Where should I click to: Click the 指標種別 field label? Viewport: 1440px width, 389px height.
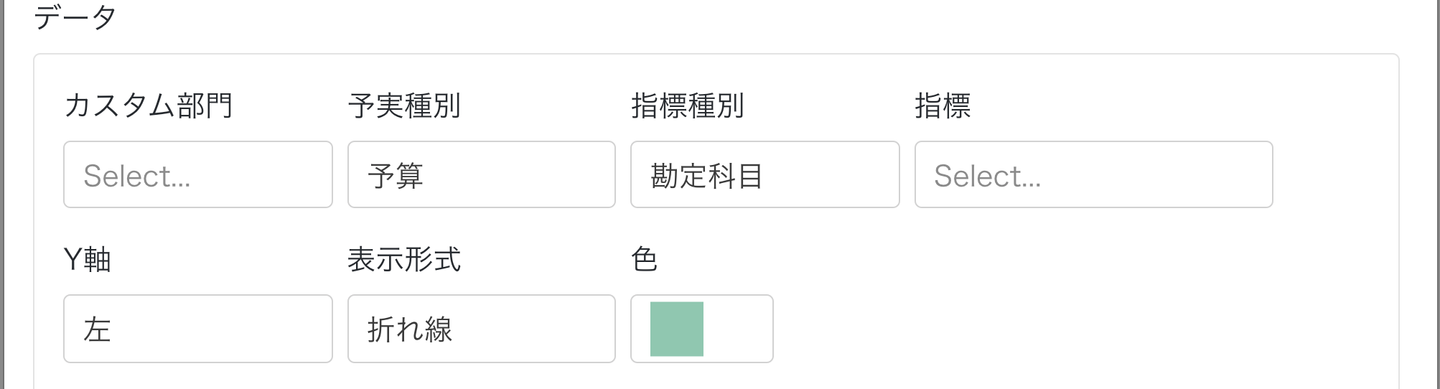687,106
